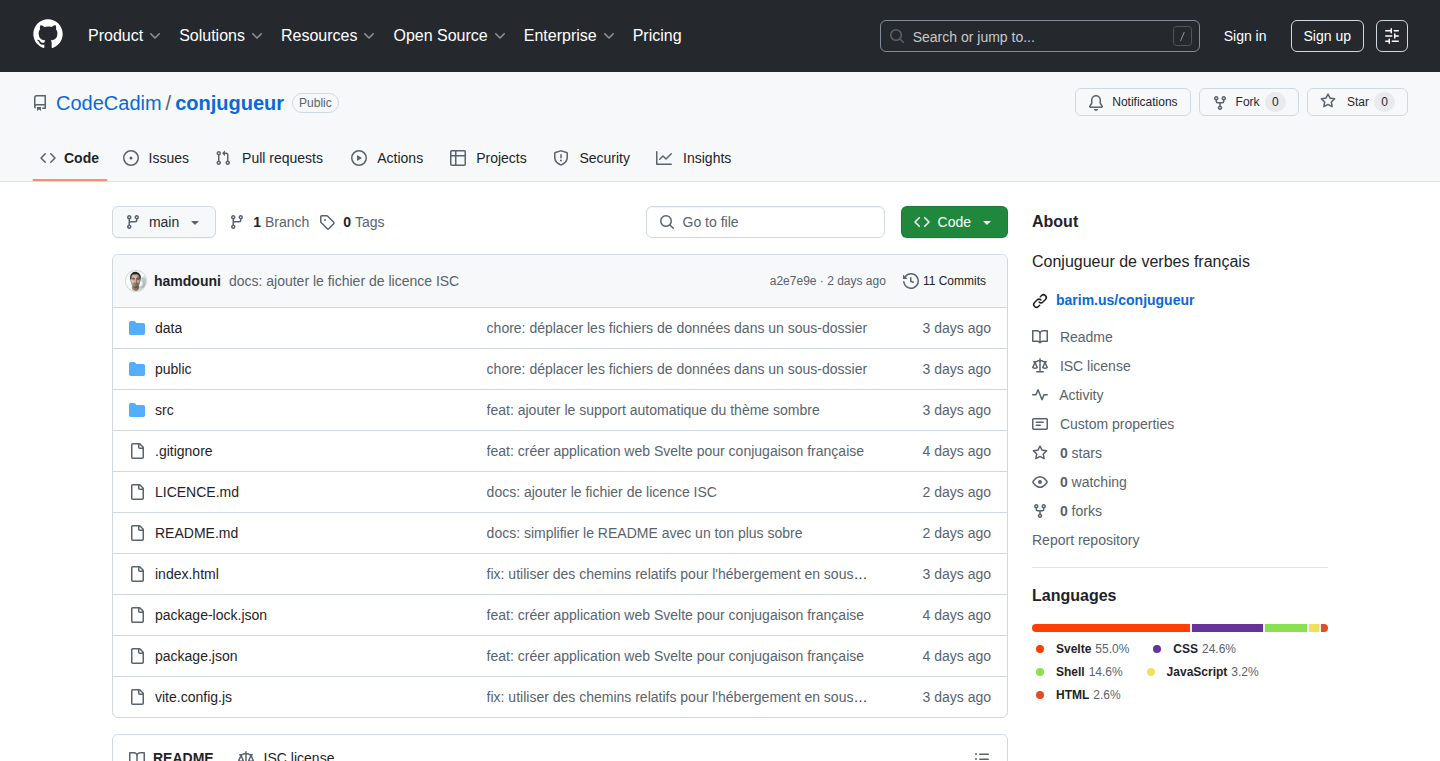Focus the Go to file field
This screenshot has width=1440, height=761.
(765, 222)
